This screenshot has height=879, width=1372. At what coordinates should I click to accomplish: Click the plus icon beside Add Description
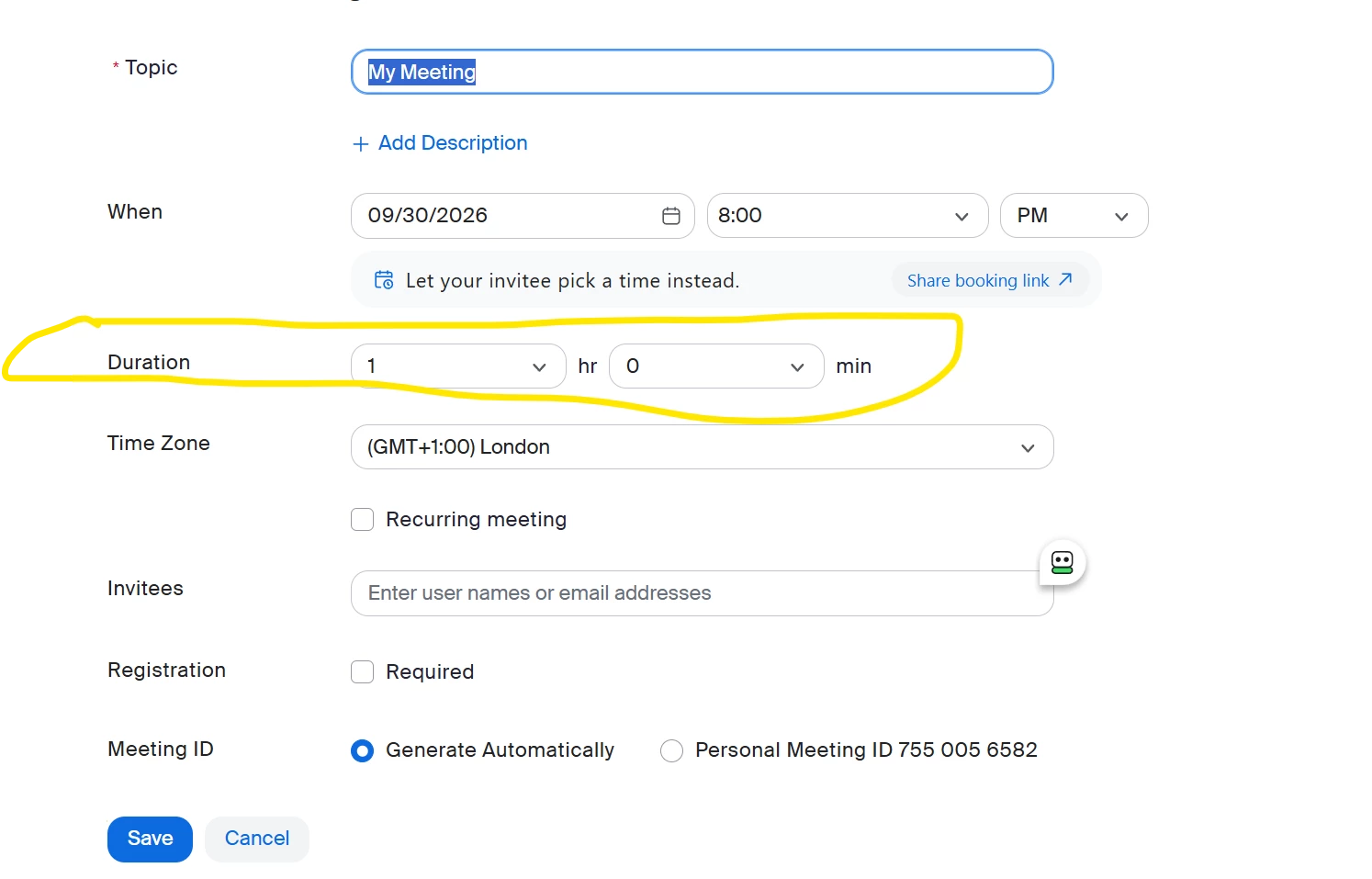coord(361,144)
